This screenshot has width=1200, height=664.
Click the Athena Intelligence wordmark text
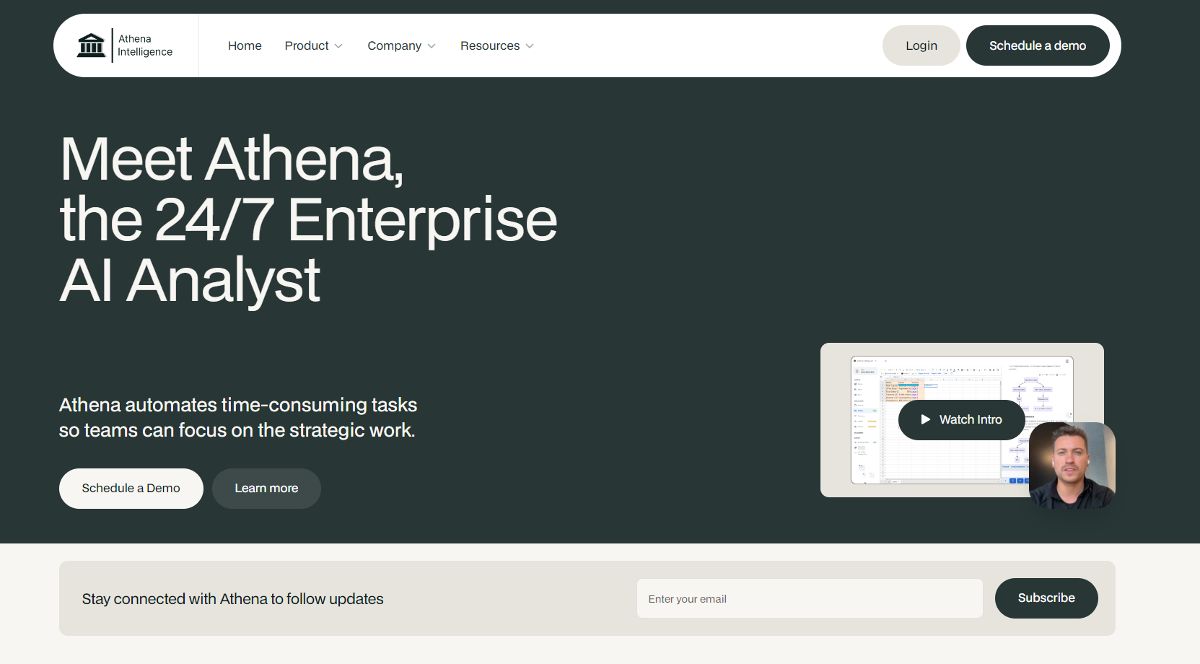point(144,44)
